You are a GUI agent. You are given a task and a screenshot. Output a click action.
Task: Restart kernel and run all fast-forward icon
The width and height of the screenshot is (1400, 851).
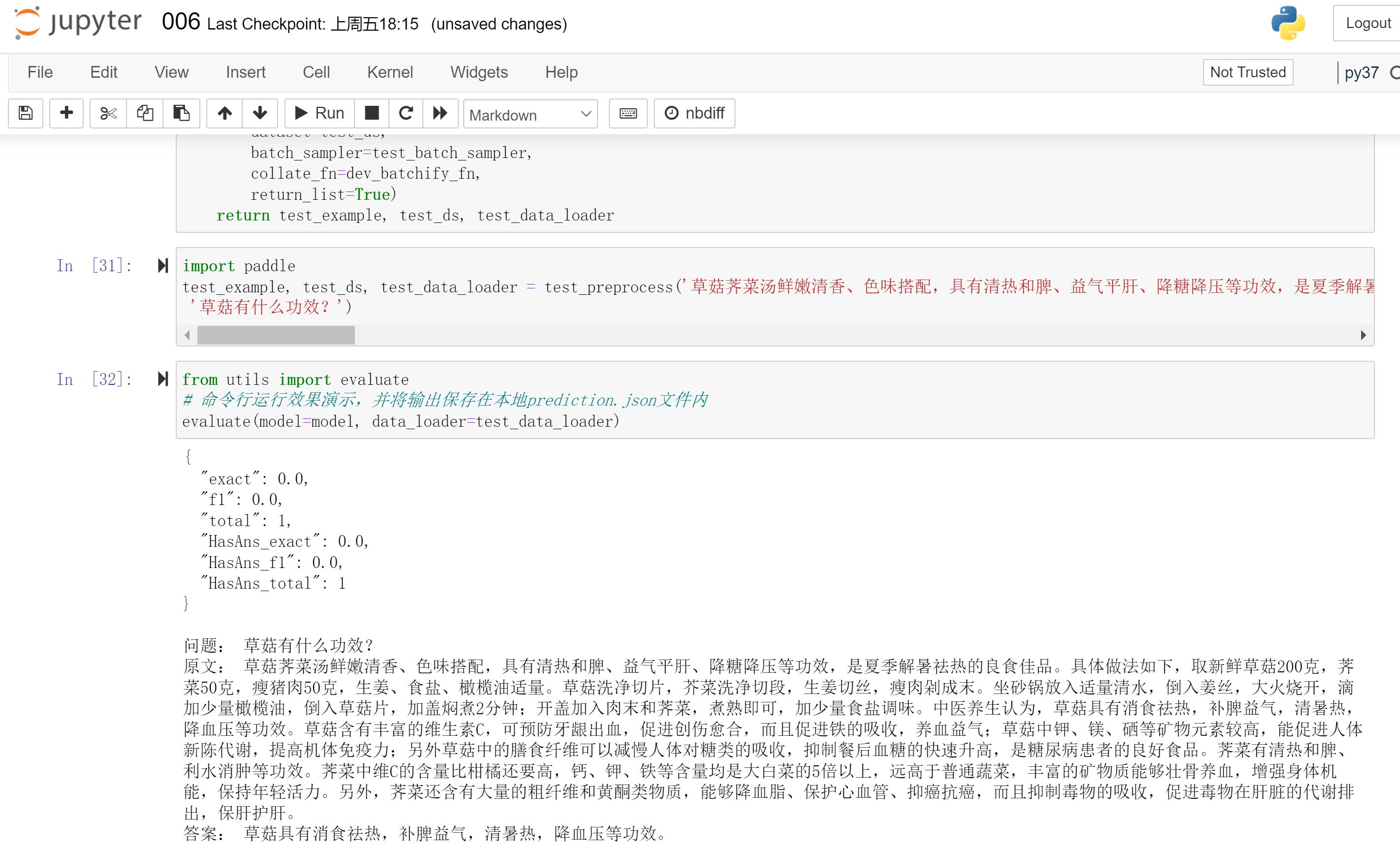441,113
